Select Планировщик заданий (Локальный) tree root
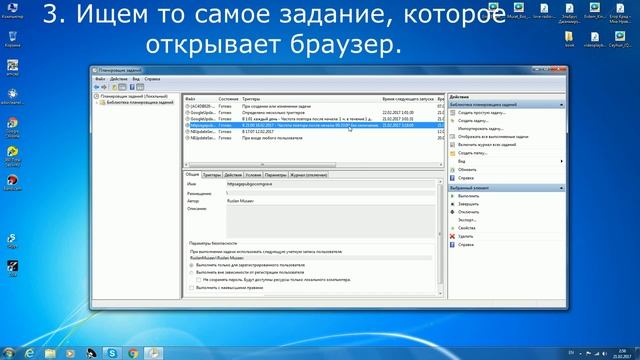This screenshot has width=640, height=360. pyautogui.click(x=134, y=96)
